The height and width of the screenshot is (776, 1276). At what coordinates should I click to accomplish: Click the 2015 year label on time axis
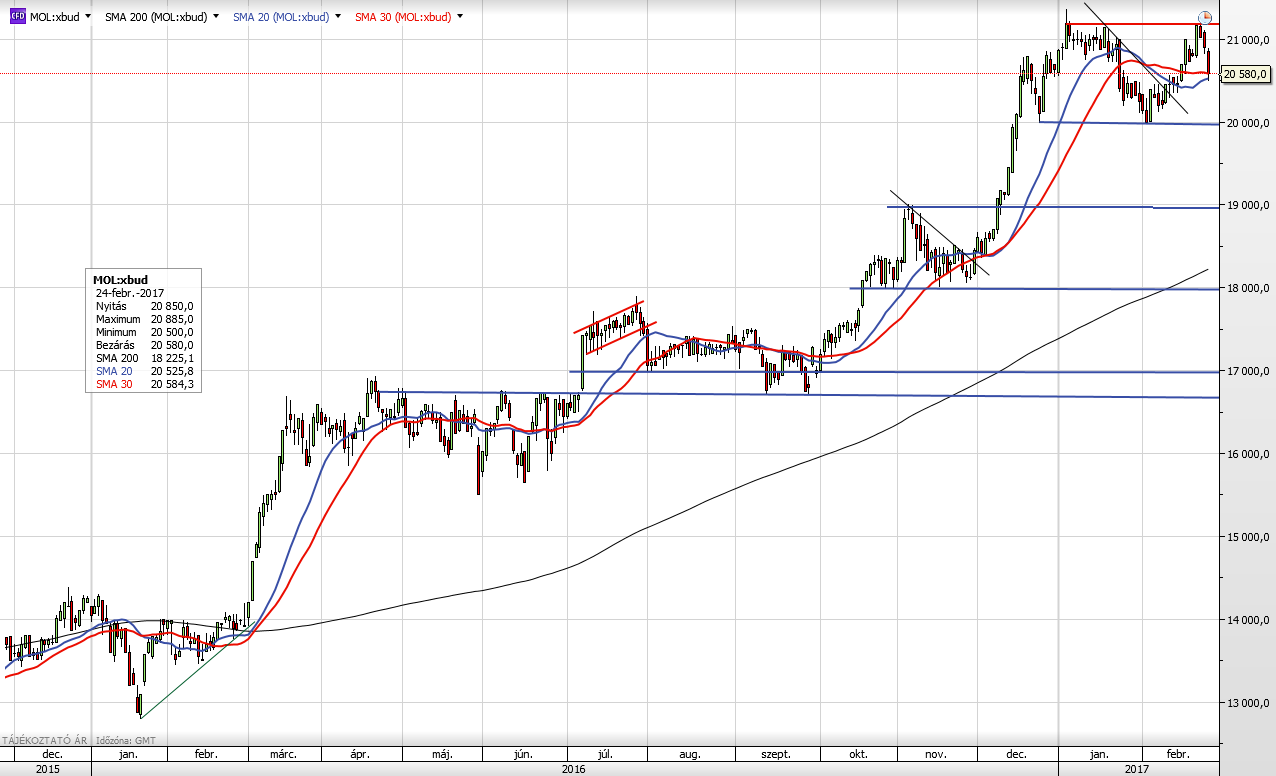[46, 768]
